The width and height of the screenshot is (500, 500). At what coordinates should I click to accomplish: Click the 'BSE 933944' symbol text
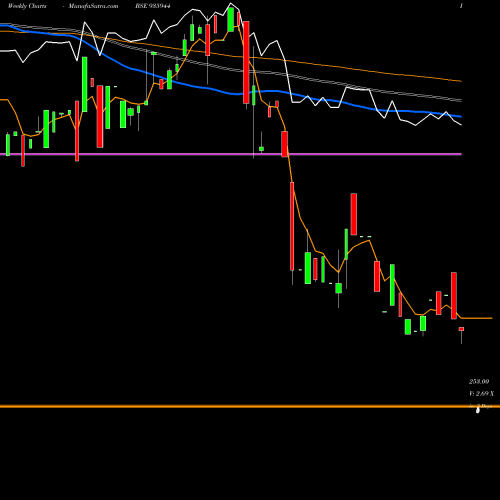[x=153, y=6]
